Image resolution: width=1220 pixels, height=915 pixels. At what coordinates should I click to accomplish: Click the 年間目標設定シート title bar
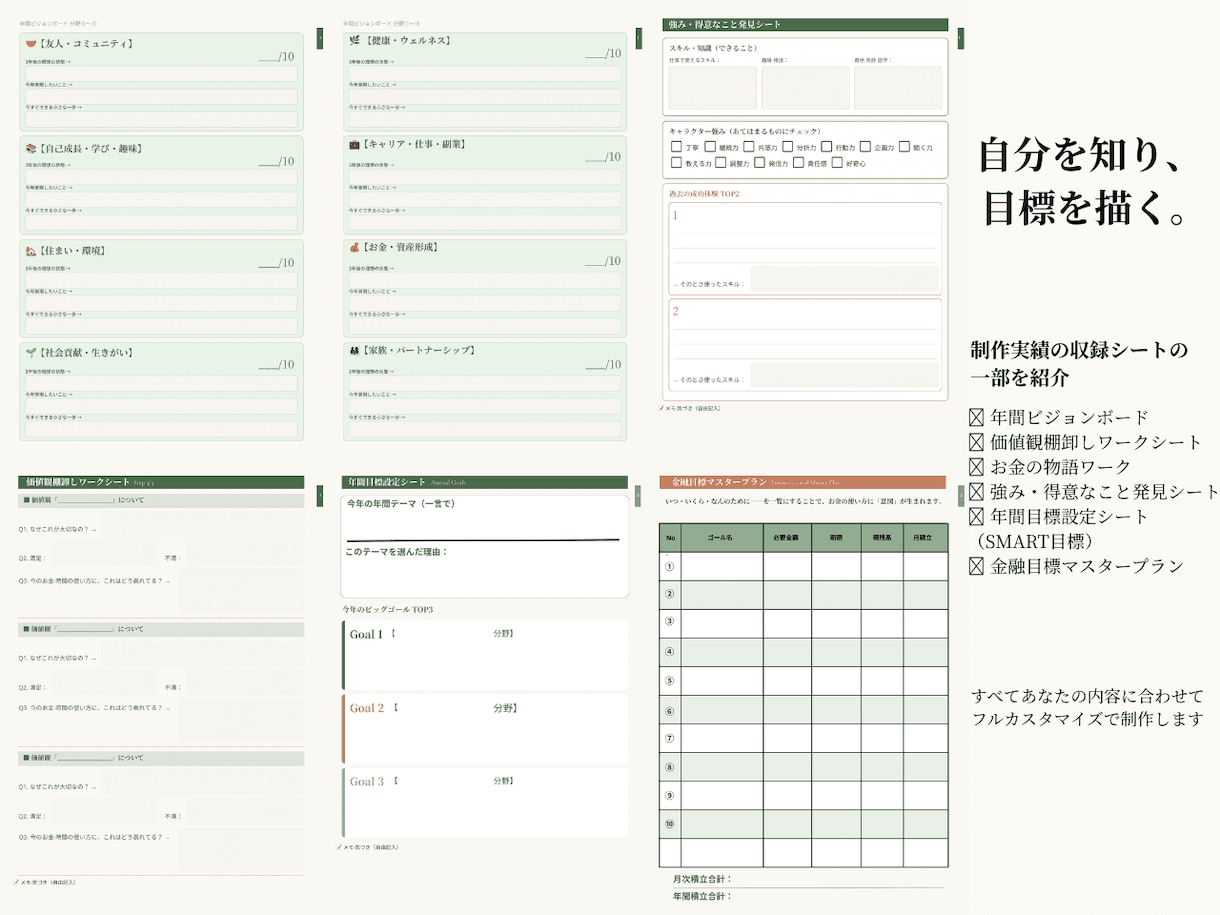pyautogui.click(x=484, y=482)
